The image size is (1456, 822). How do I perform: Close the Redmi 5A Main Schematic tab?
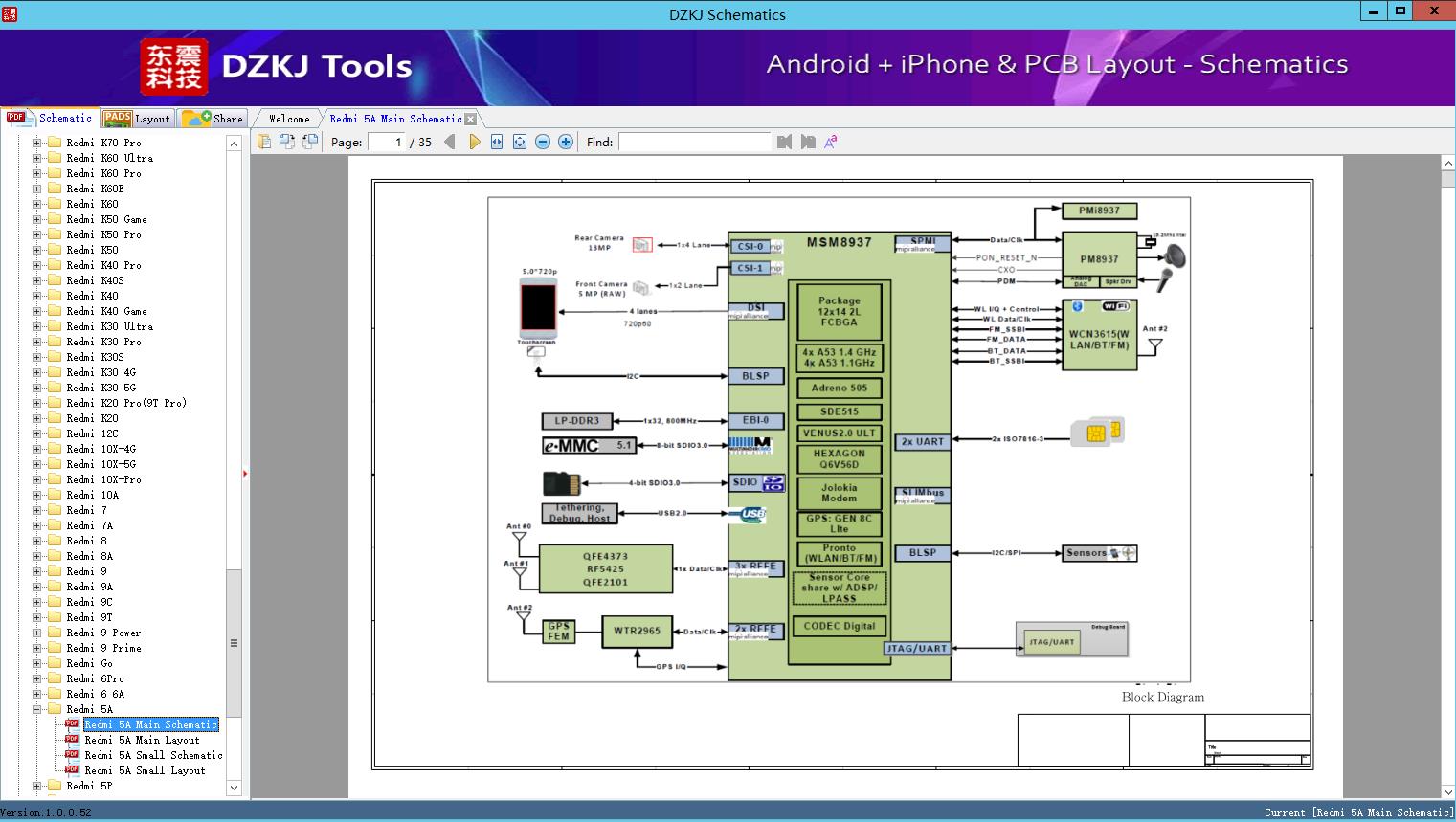click(x=470, y=119)
